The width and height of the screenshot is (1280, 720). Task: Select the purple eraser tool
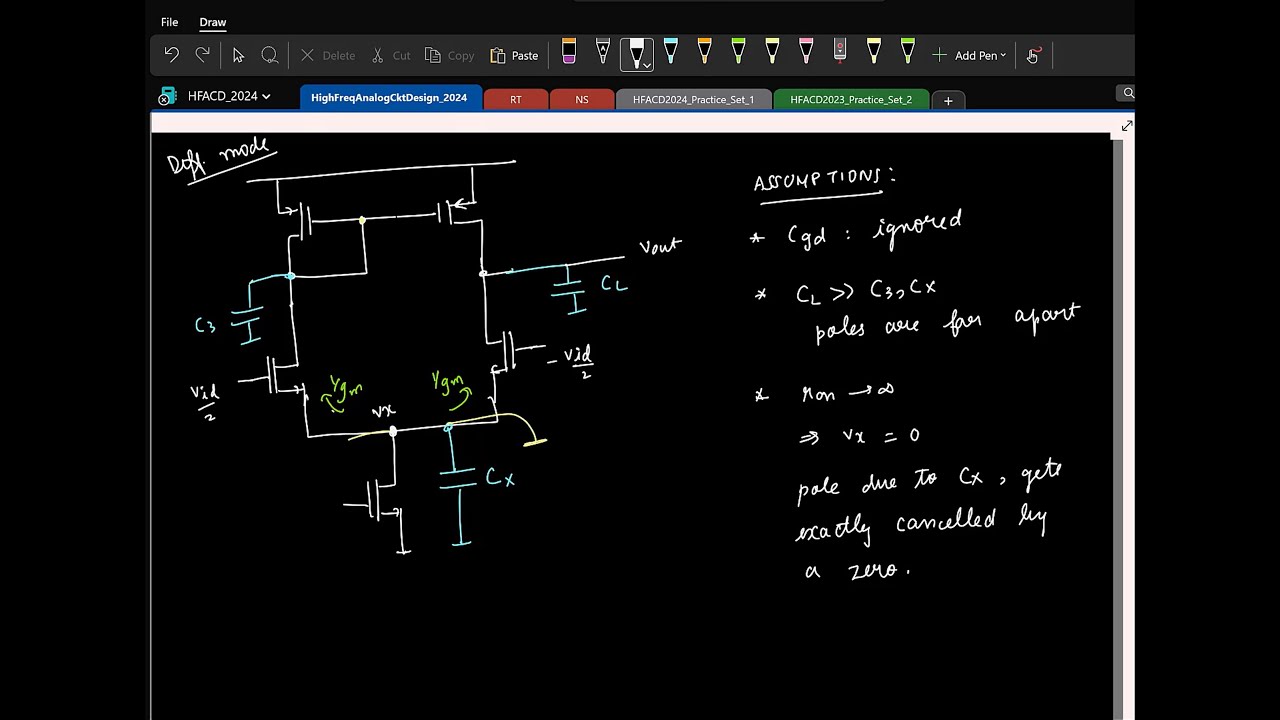click(x=569, y=52)
